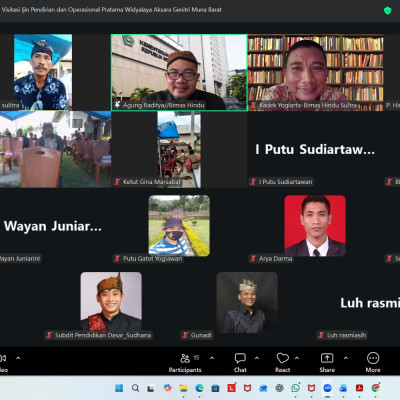Click the 'Luh rasmiasih' name label

[x=346, y=335]
